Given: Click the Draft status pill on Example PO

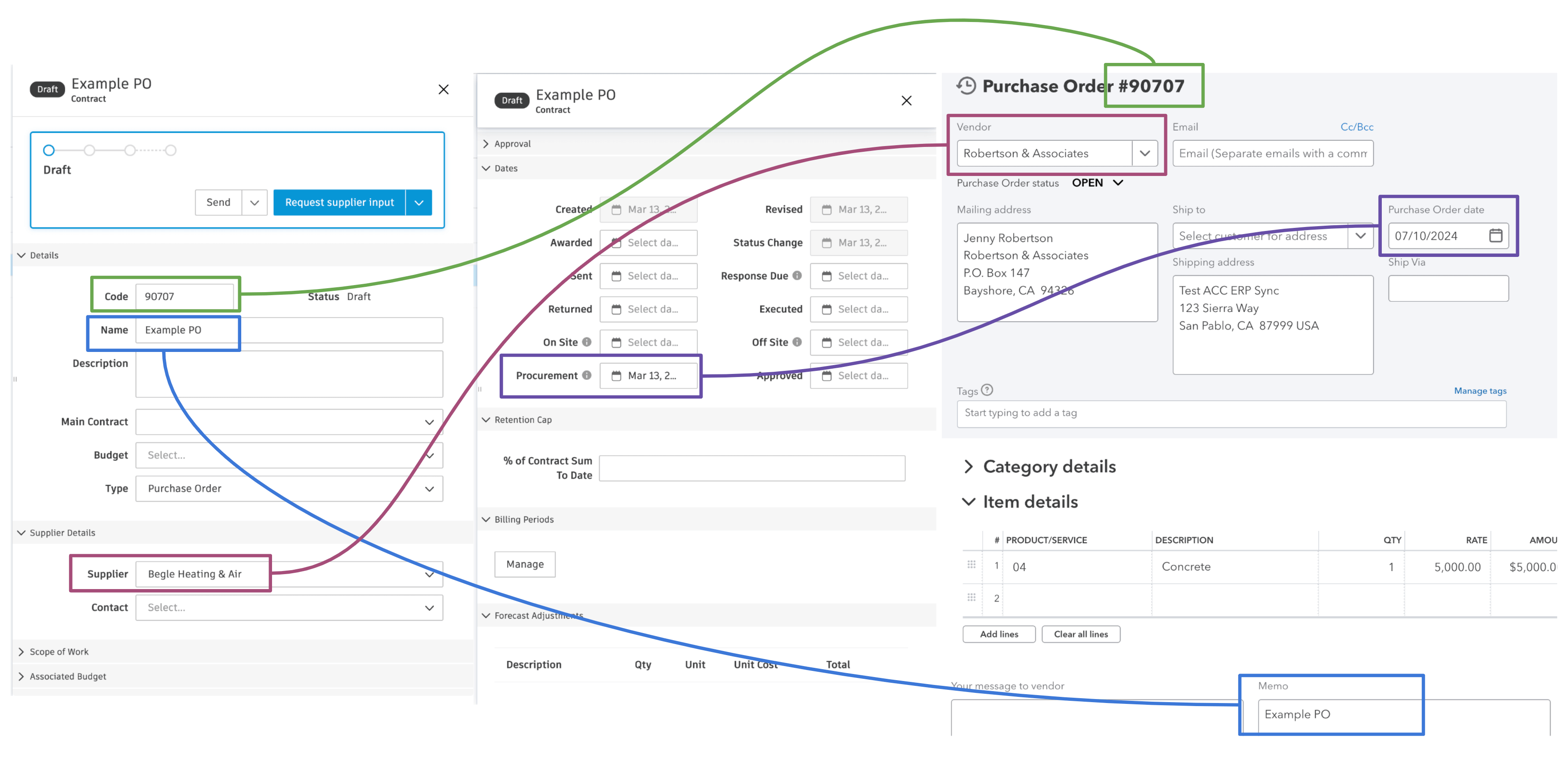Looking at the screenshot, I should 47,84.
